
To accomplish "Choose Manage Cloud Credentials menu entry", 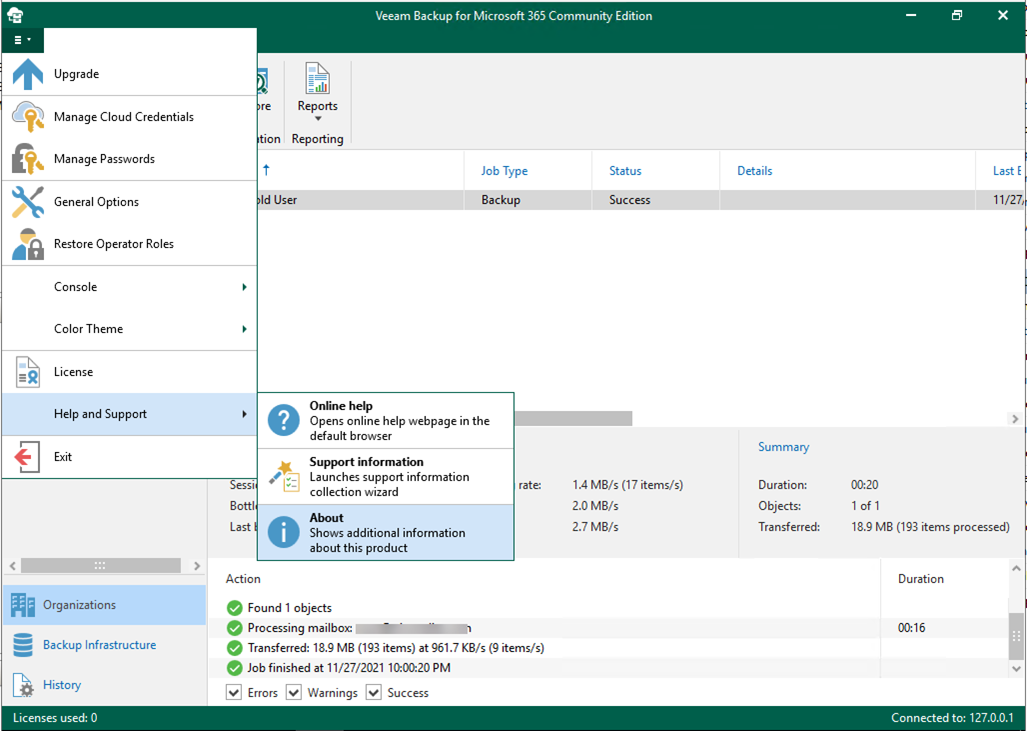I will click(x=129, y=117).
